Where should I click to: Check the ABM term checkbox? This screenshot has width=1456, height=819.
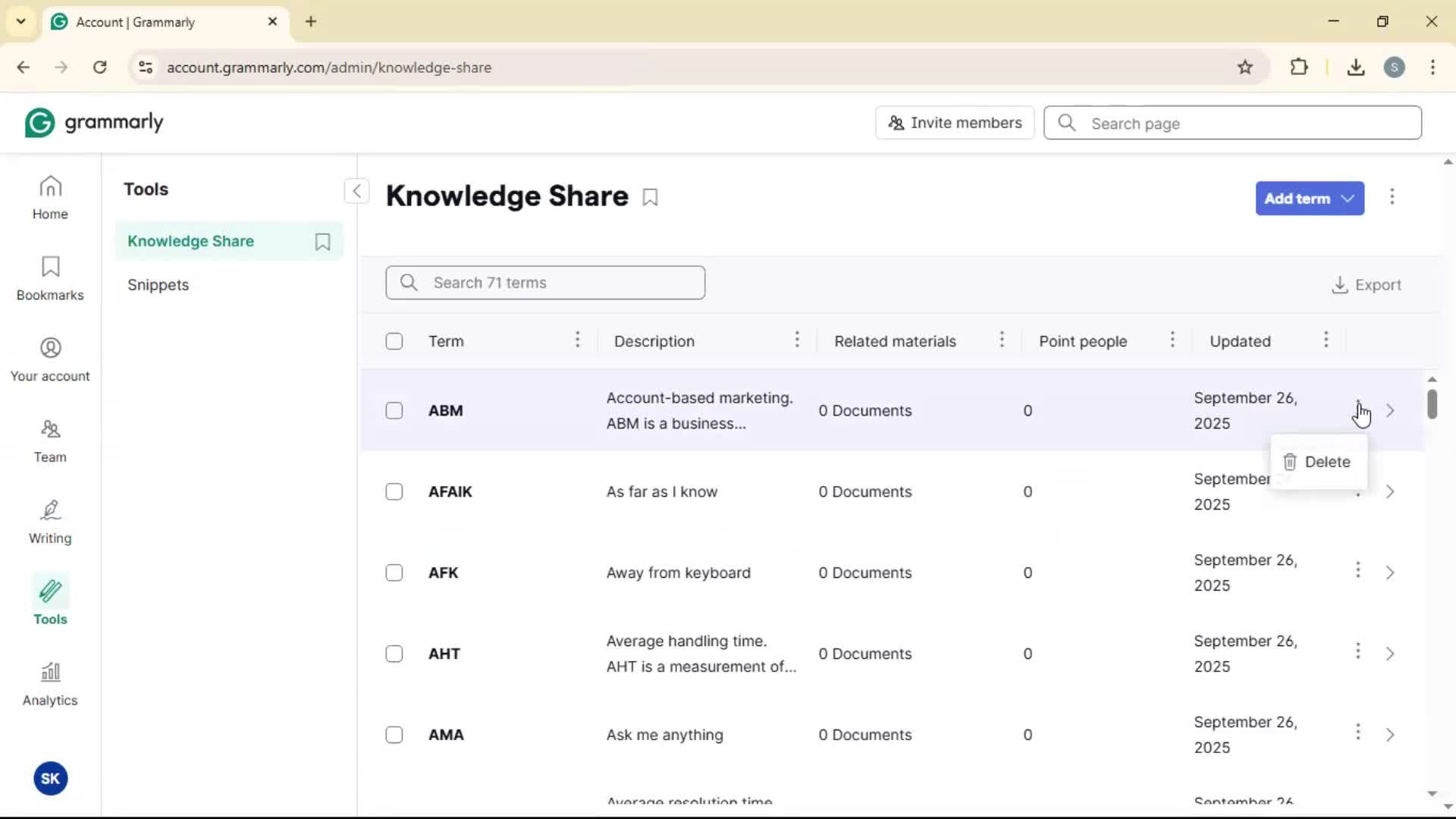(394, 411)
